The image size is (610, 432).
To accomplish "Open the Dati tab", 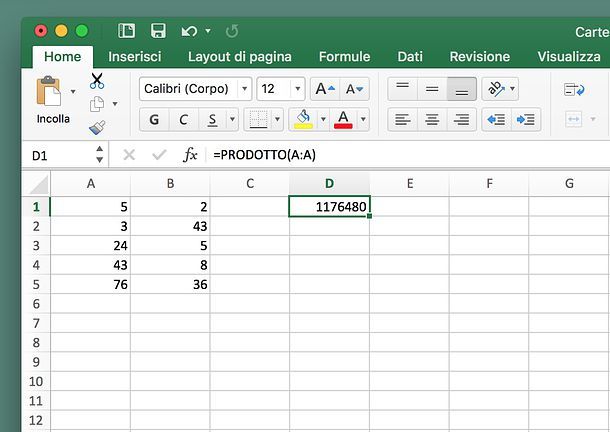I will (x=410, y=57).
